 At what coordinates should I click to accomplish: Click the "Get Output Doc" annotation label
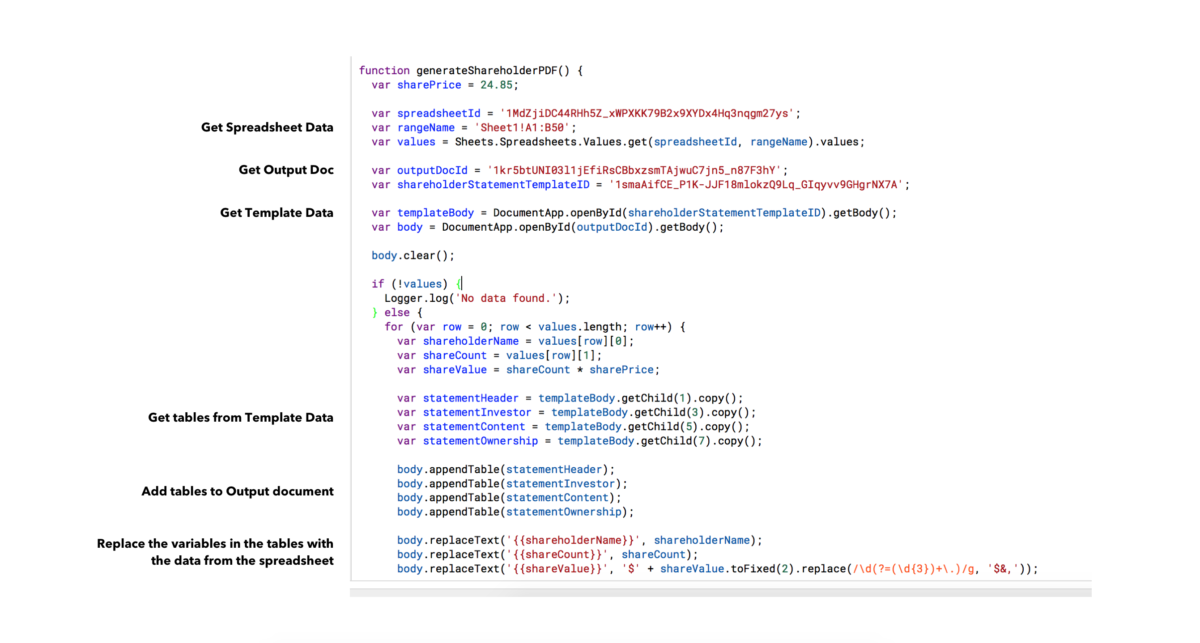[286, 170]
